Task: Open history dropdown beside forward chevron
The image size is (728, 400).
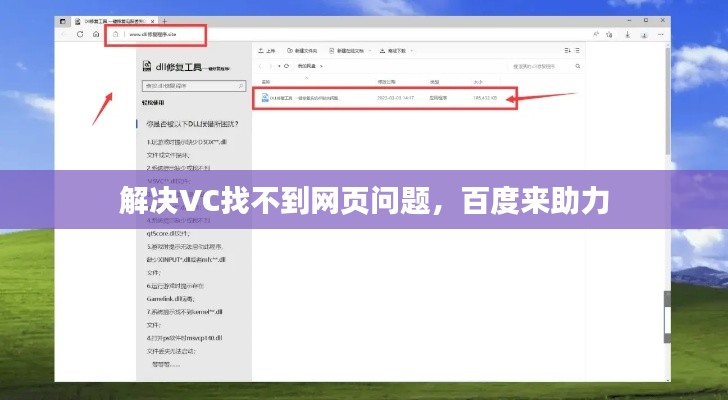Action: point(279,66)
